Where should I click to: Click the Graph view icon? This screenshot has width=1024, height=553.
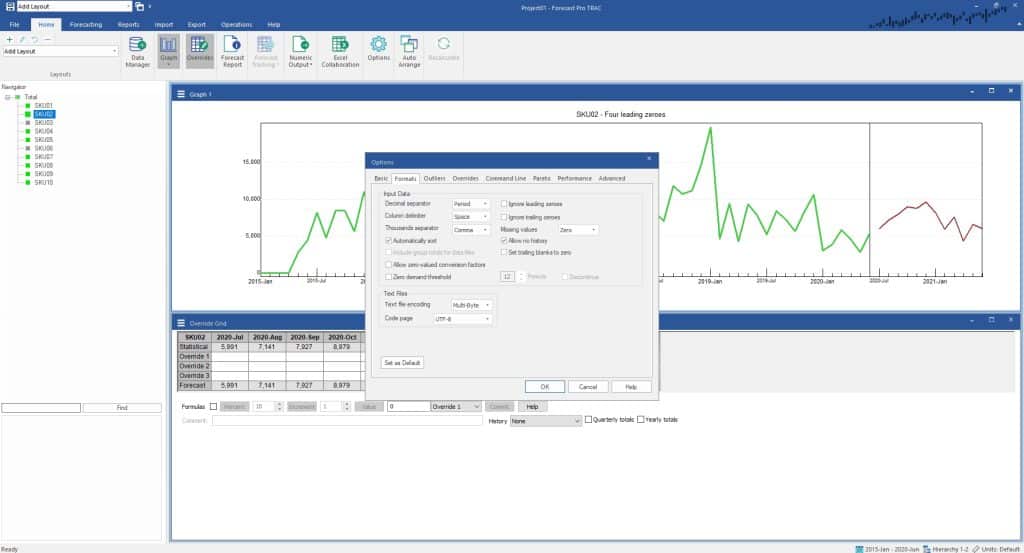(x=169, y=51)
